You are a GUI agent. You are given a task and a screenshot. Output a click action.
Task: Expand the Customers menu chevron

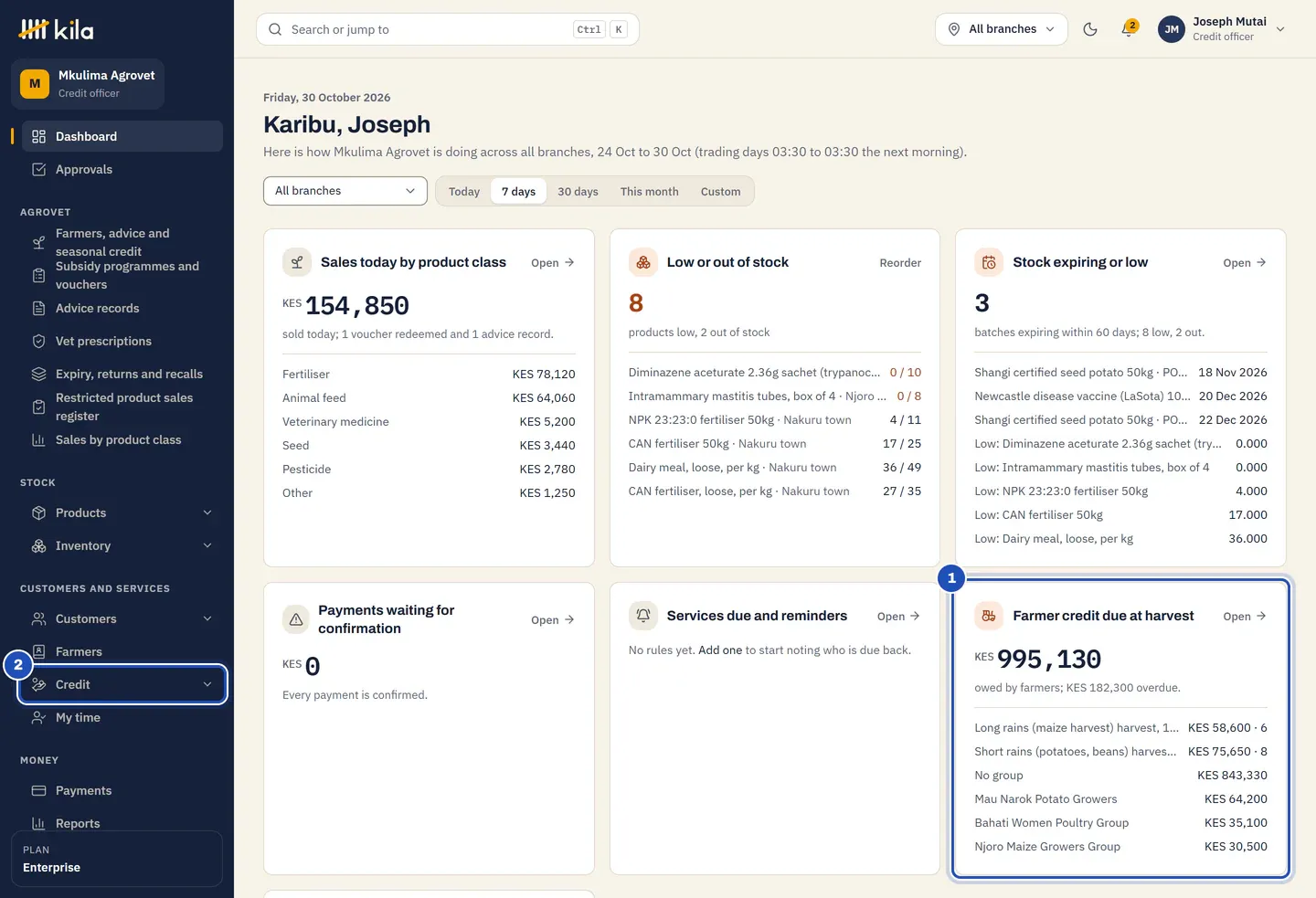tap(207, 618)
